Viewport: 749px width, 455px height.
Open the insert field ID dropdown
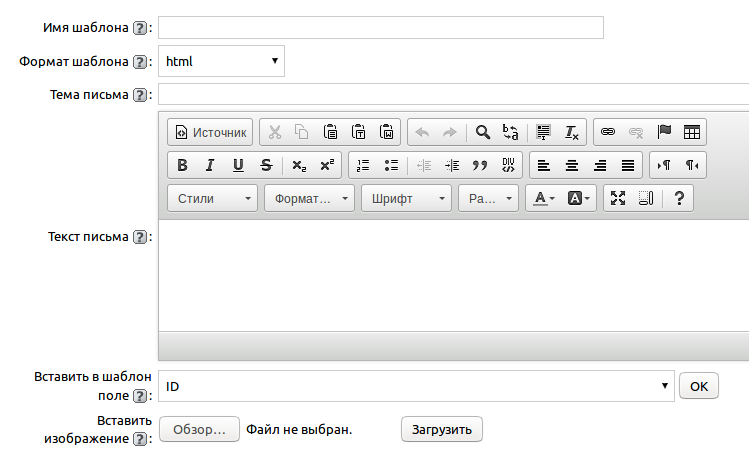pyautogui.click(x=415, y=386)
